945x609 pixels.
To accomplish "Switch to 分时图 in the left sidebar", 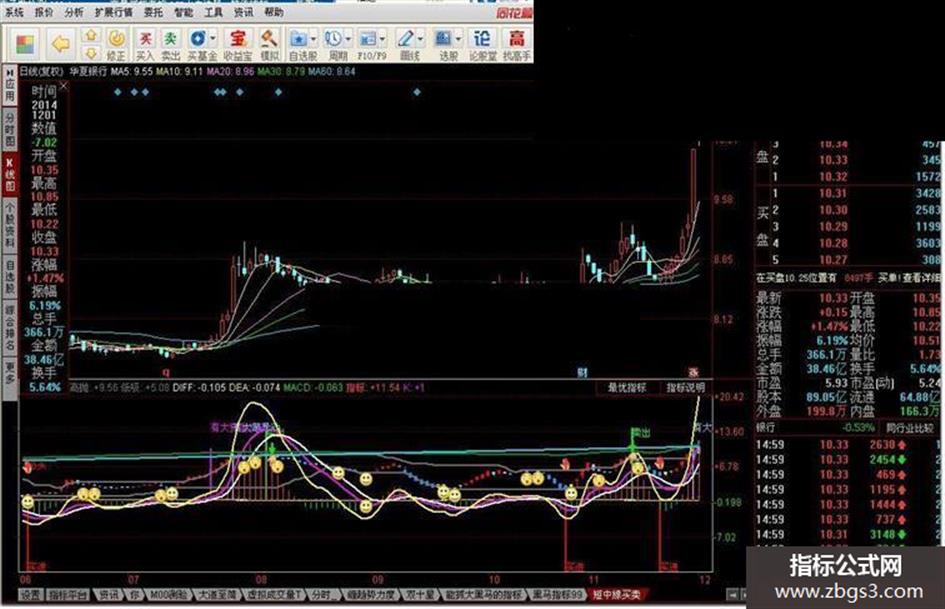I will point(10,130).
